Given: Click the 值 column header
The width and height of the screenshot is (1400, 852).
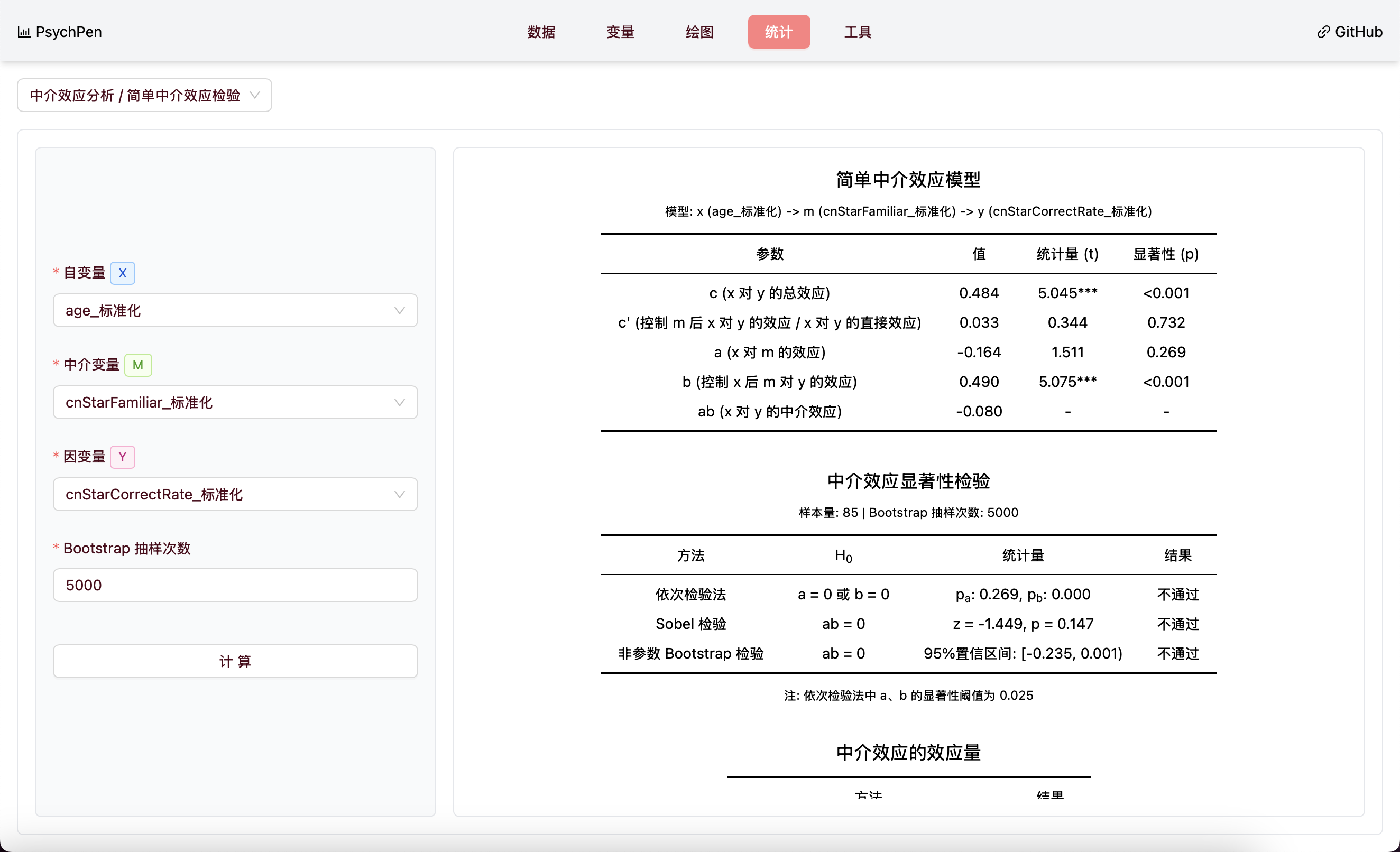Looking at the screenshot, I should [979, 254].
